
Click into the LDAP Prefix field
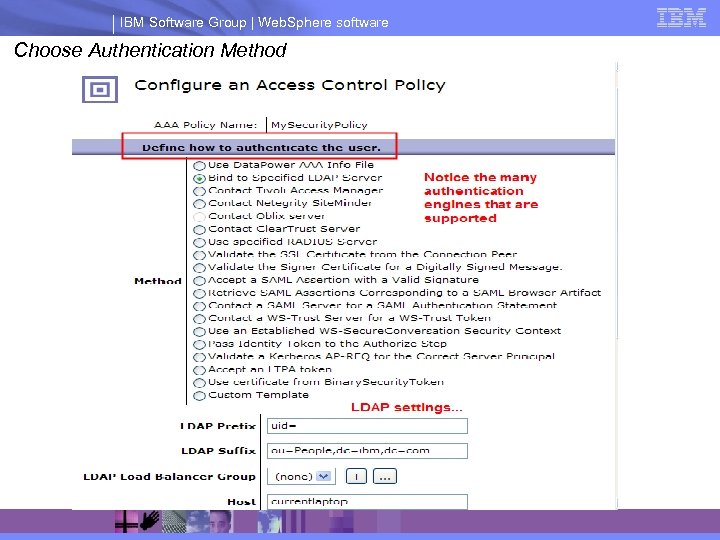(x=367, y=426)
